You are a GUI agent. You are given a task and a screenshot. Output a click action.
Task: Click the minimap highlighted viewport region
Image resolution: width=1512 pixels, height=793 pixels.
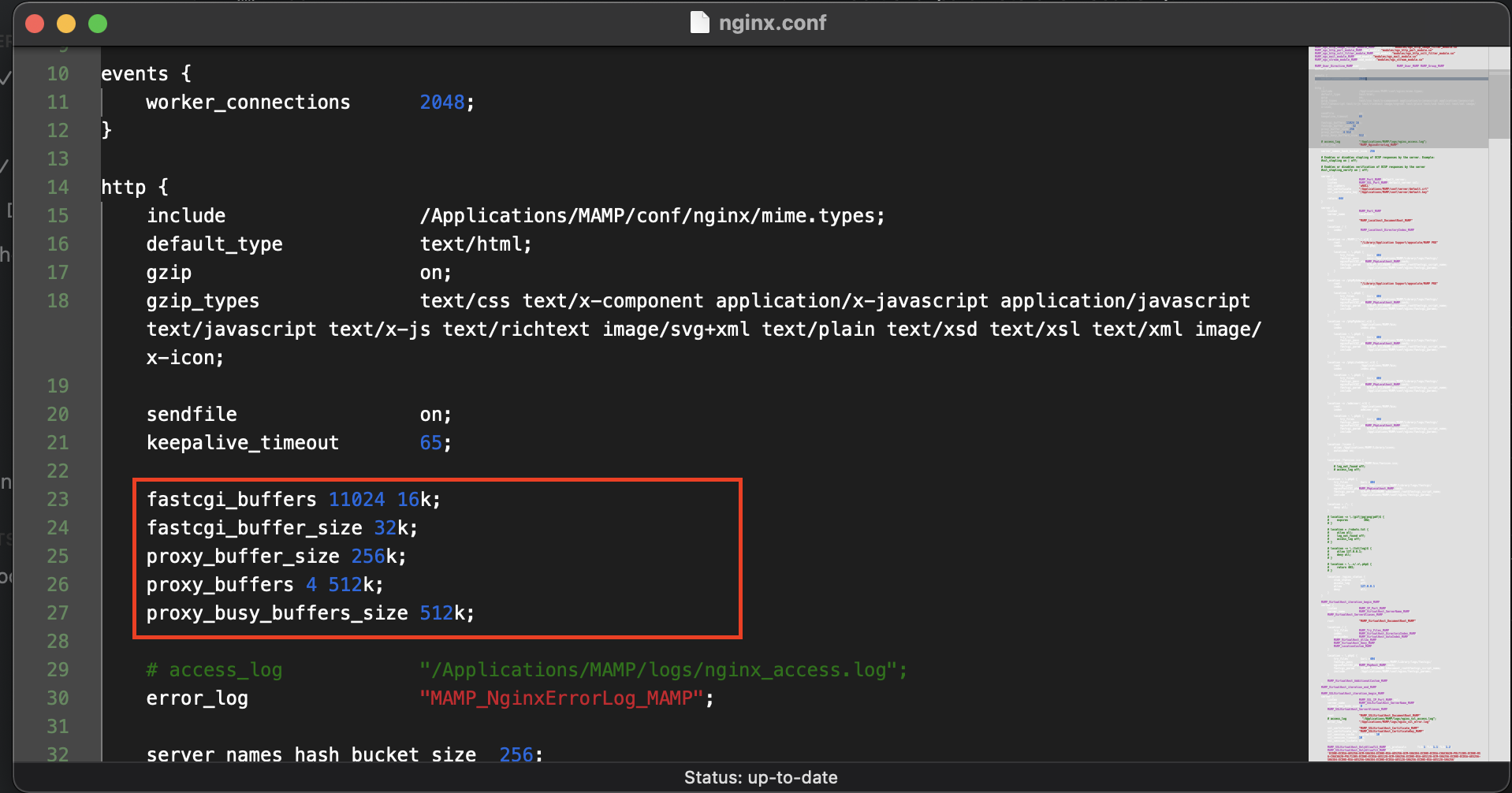(x=1398, y=109)
